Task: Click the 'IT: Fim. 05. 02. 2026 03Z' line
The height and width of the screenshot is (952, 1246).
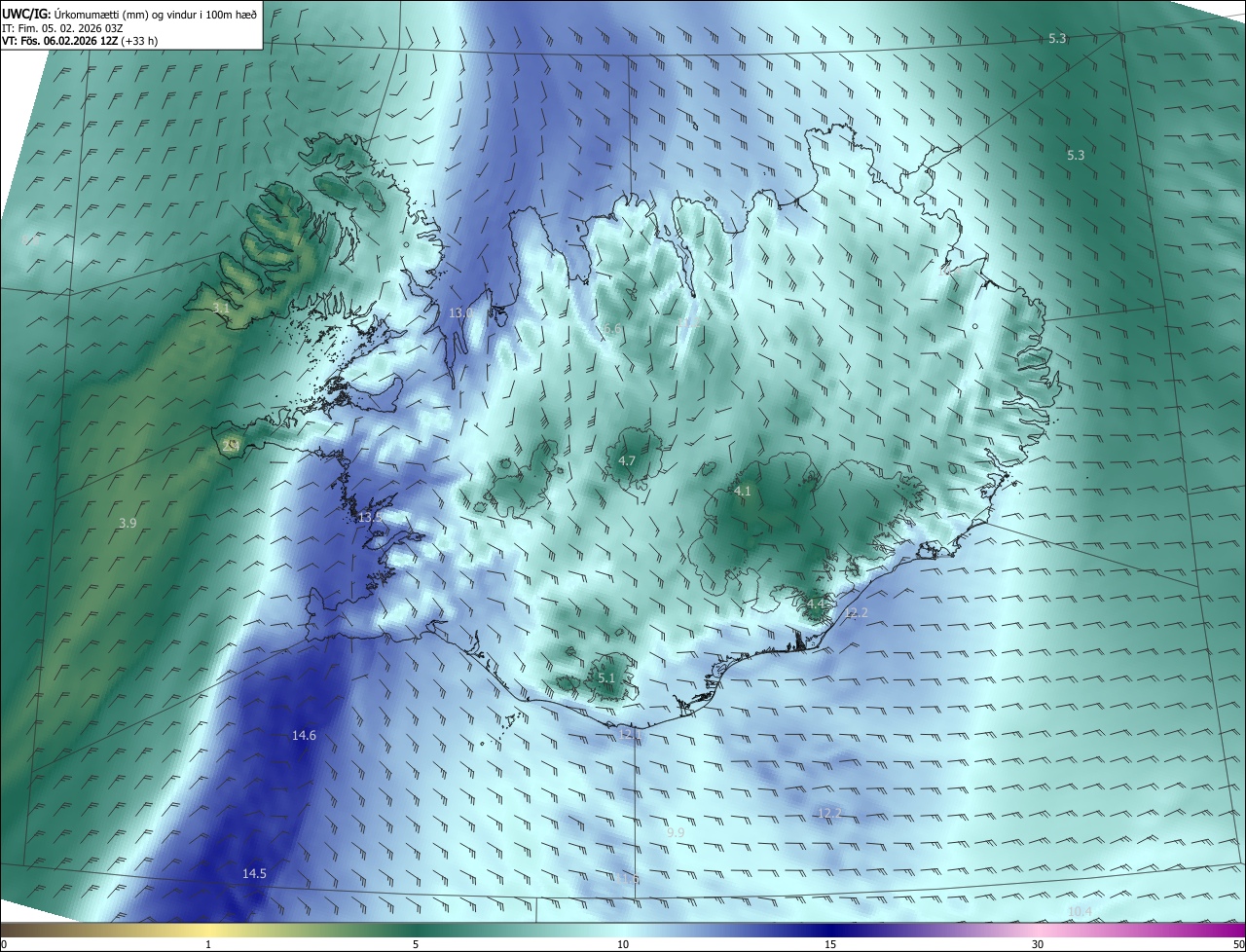Action: pyautogui.click(x=61, y=28)
